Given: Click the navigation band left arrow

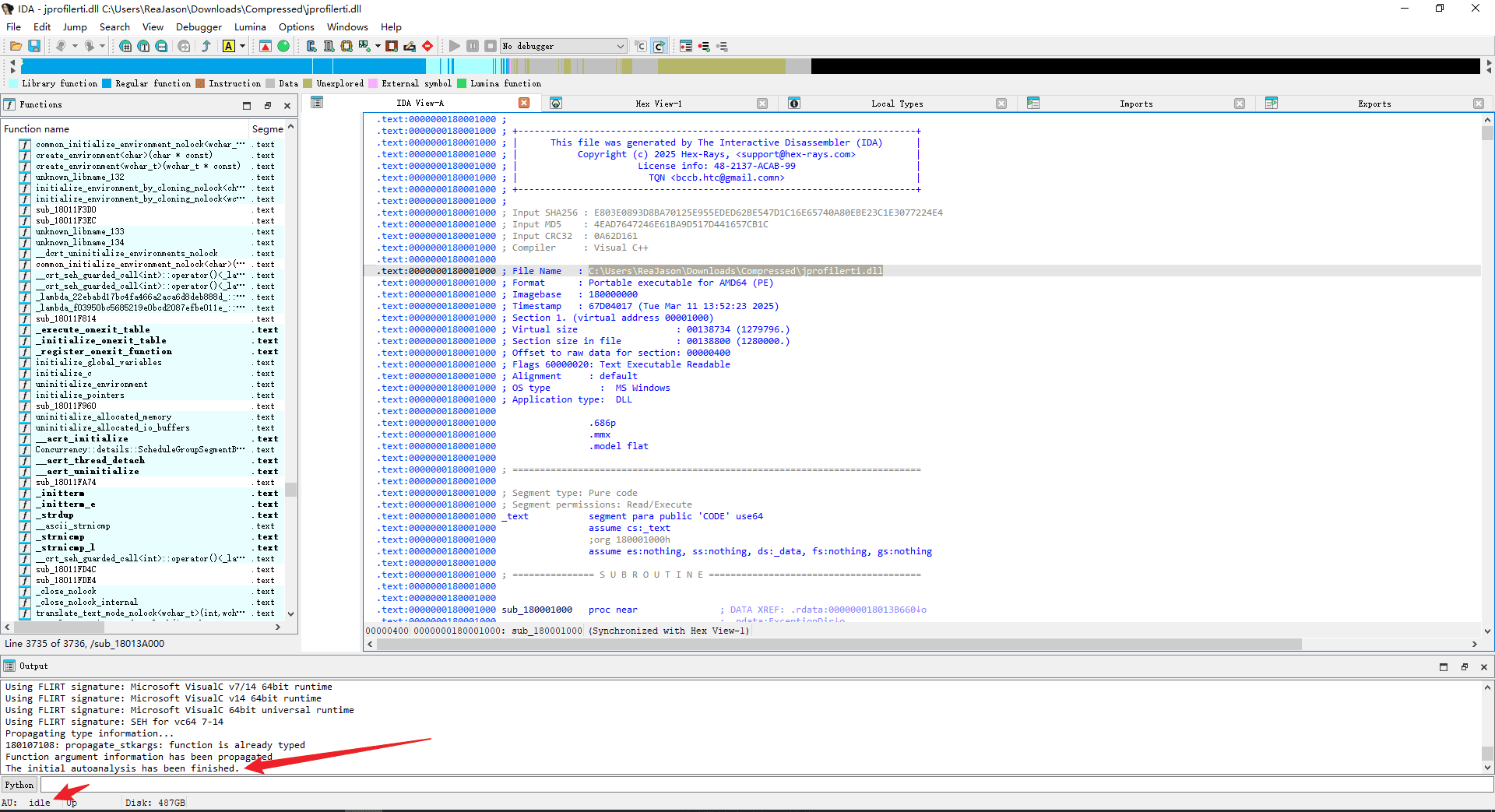Looking at the screenshot, I should [12, 61].
